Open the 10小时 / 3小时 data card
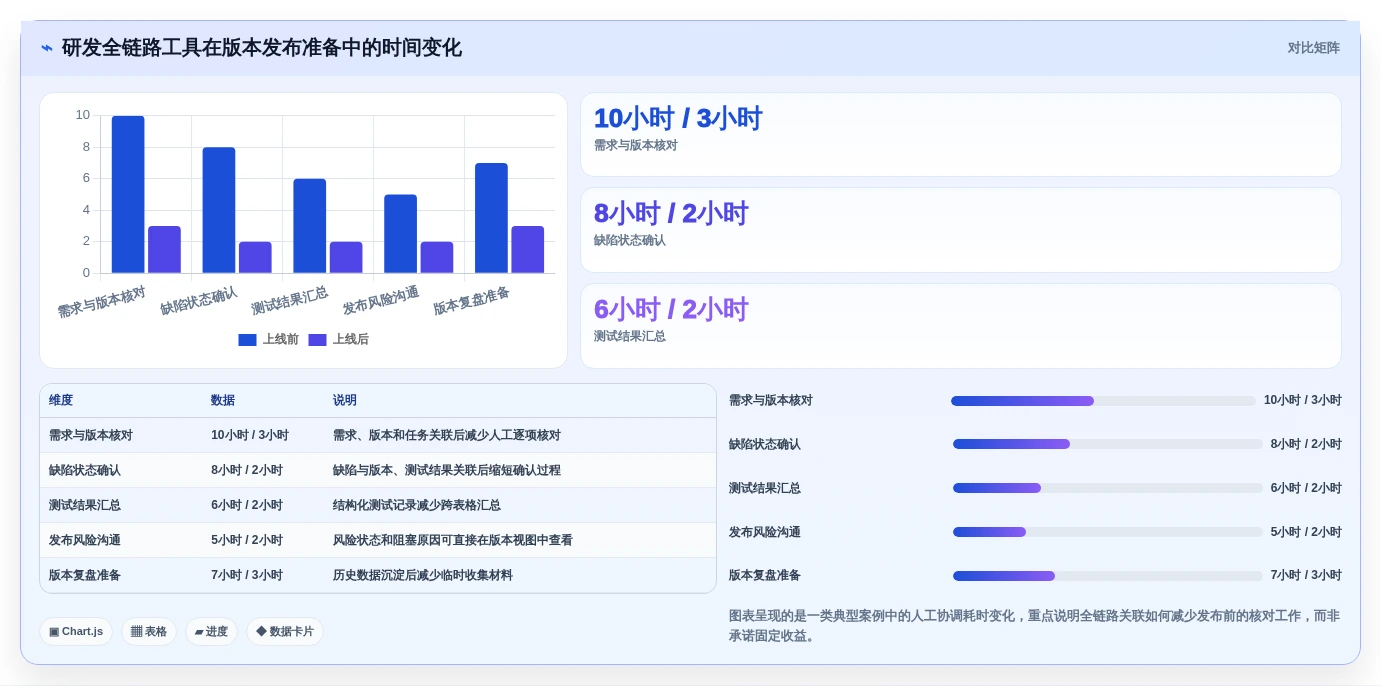The height and width of the screenshot is (686, 1381). (961, 135)
